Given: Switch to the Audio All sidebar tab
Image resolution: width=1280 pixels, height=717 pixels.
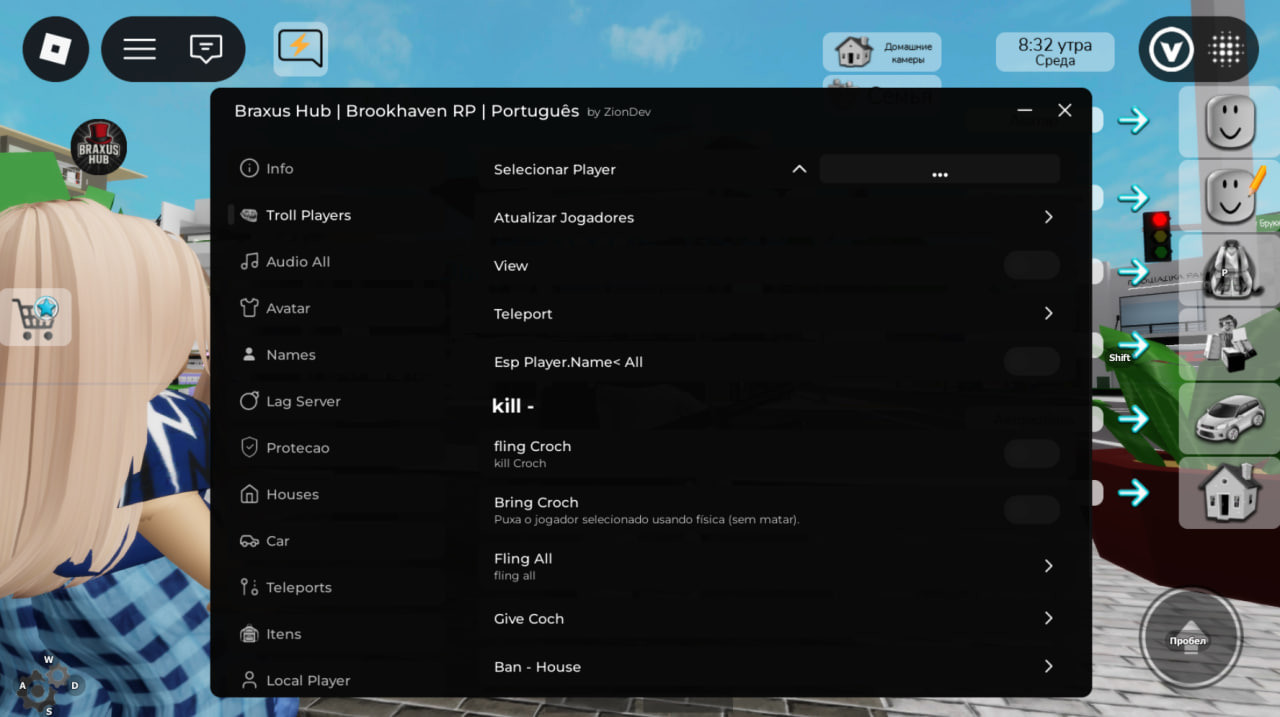Looking at the screenshot, I should tap(297, 262).
